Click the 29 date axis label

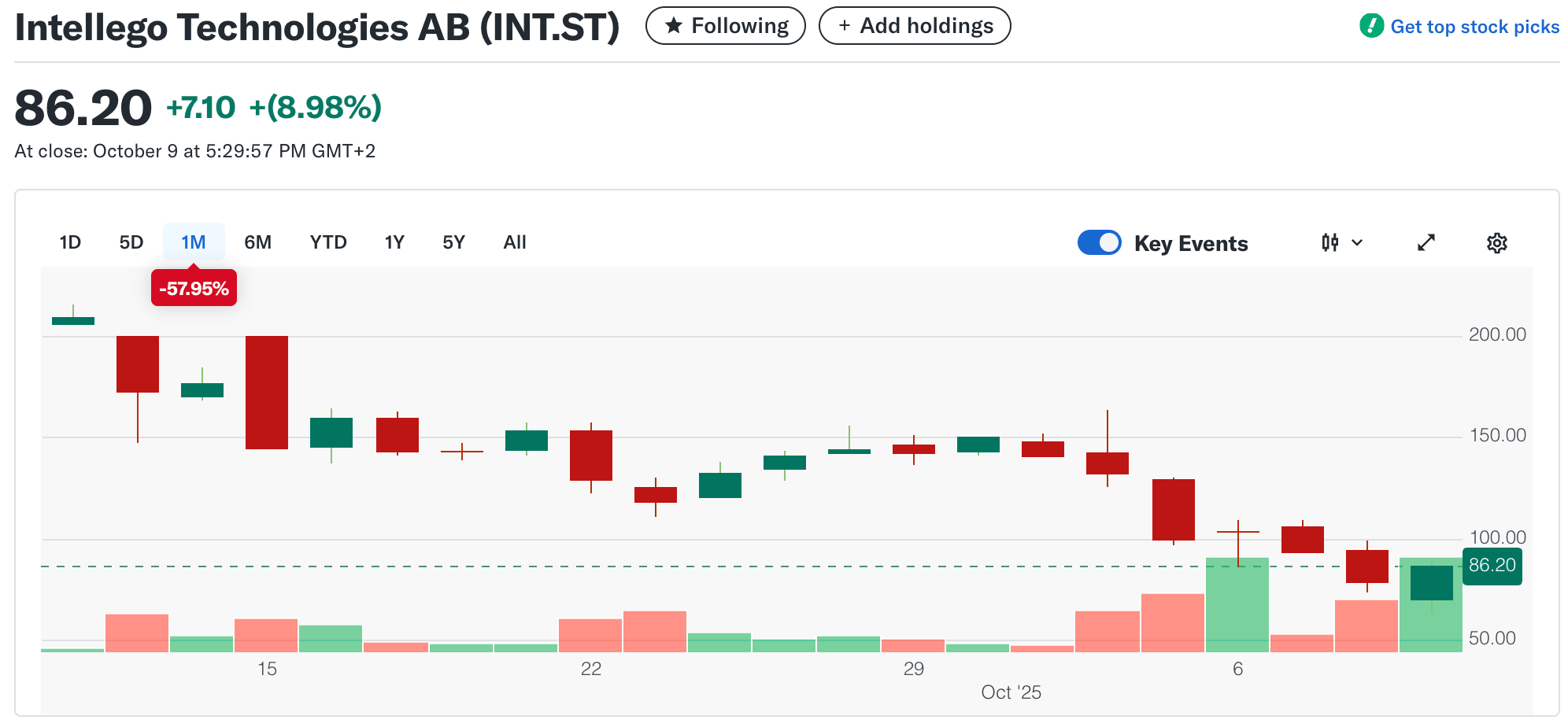click(x=914, y=669)
